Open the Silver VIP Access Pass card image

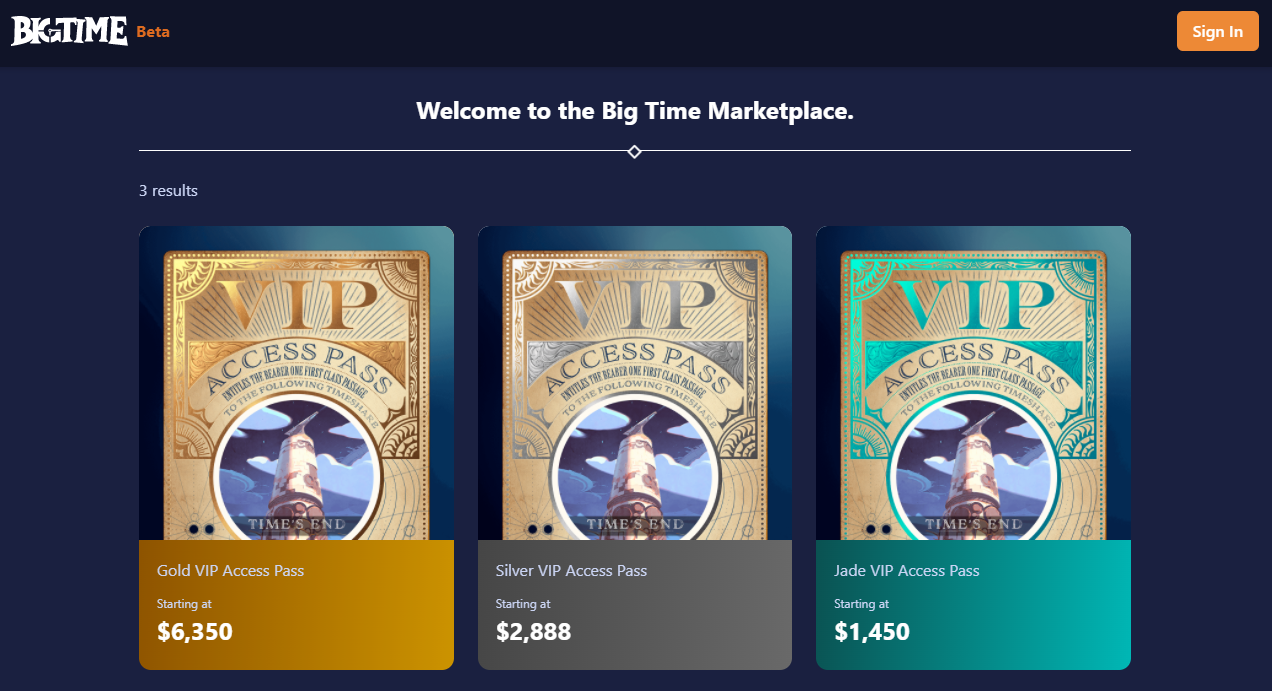pyautogui.click(x=635, y=383)
